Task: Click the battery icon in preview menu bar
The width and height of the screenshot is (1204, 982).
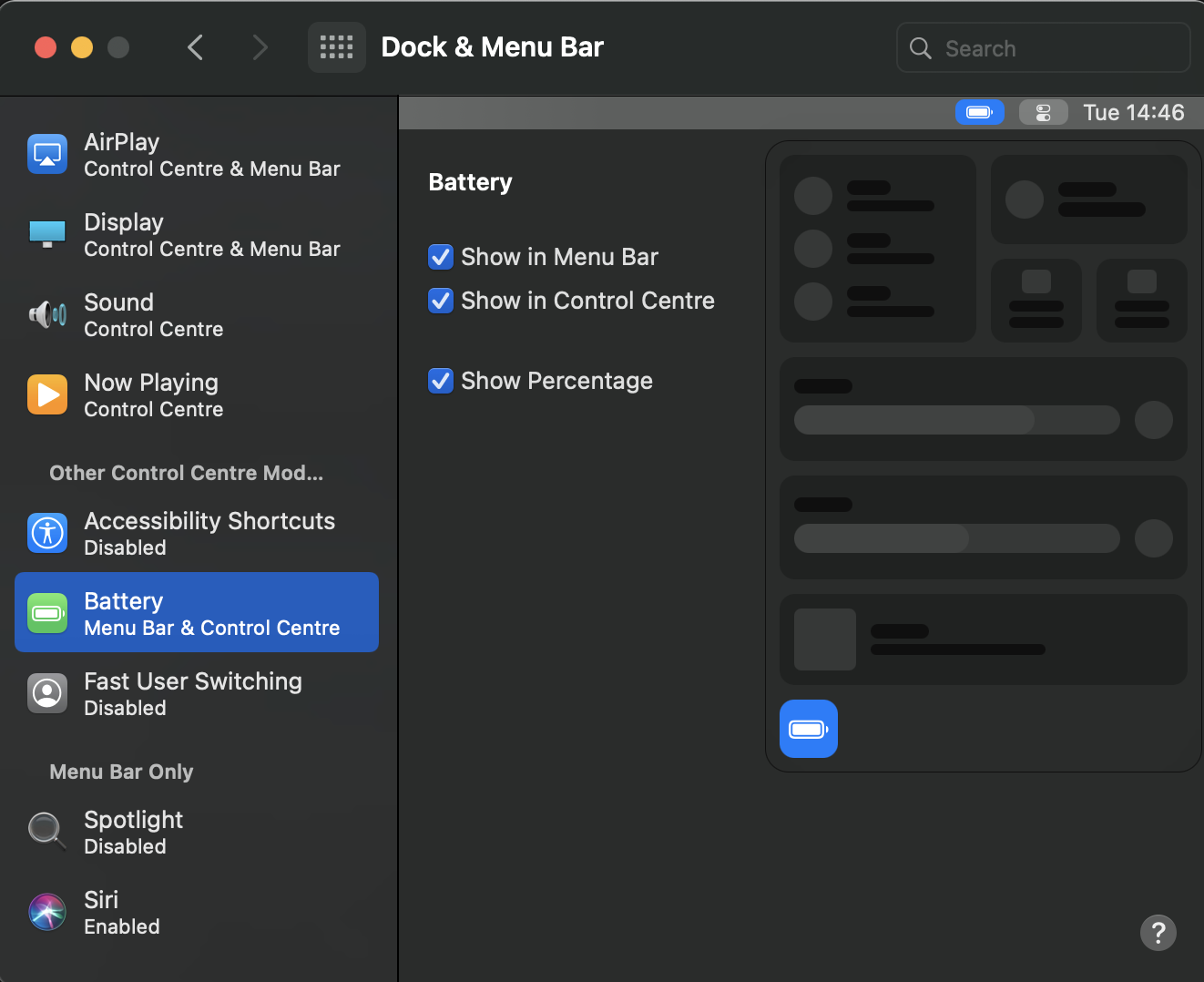Action: tap(980, 112)
